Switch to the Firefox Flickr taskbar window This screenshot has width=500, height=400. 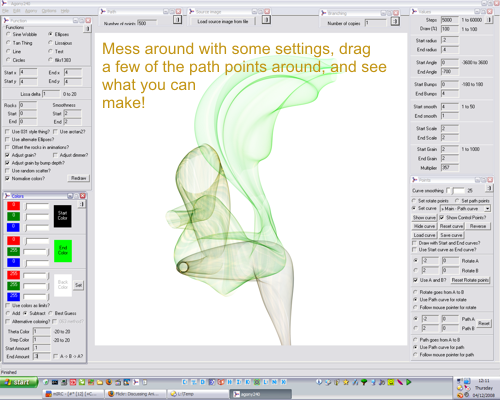click(x=136, y=394)
